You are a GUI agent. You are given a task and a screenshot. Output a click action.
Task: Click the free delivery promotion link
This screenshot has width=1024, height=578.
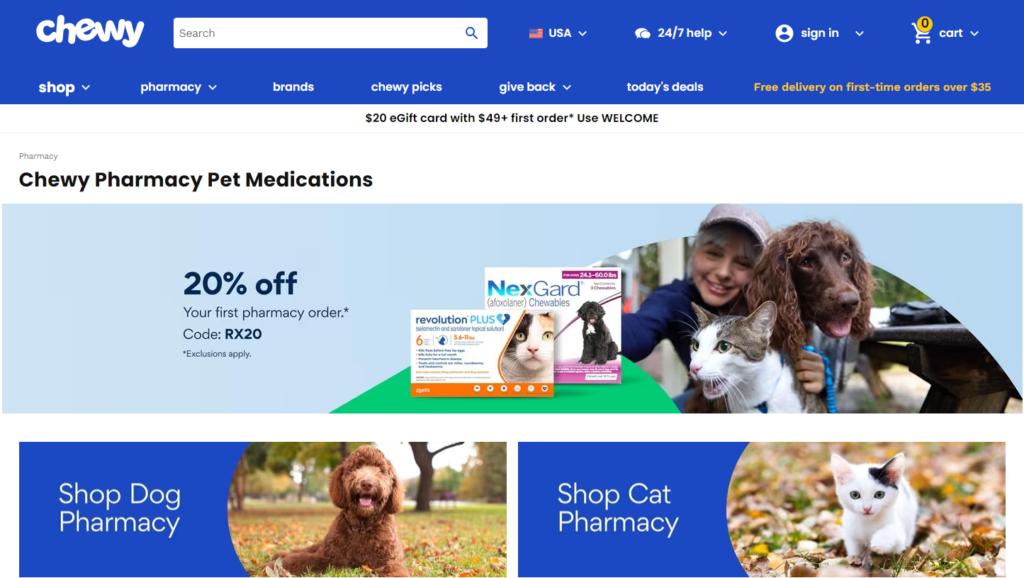tap(872, 87)
